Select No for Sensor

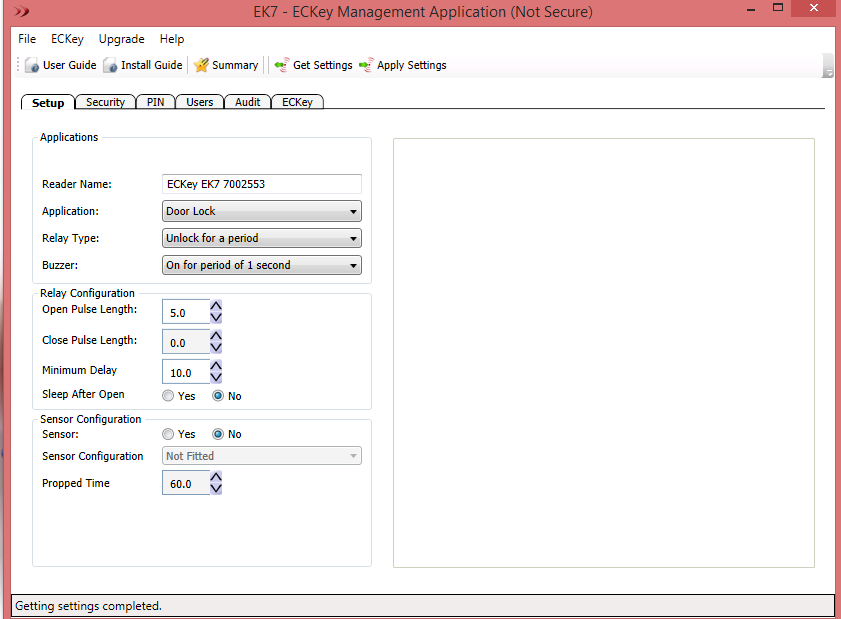tap(218, 434)
